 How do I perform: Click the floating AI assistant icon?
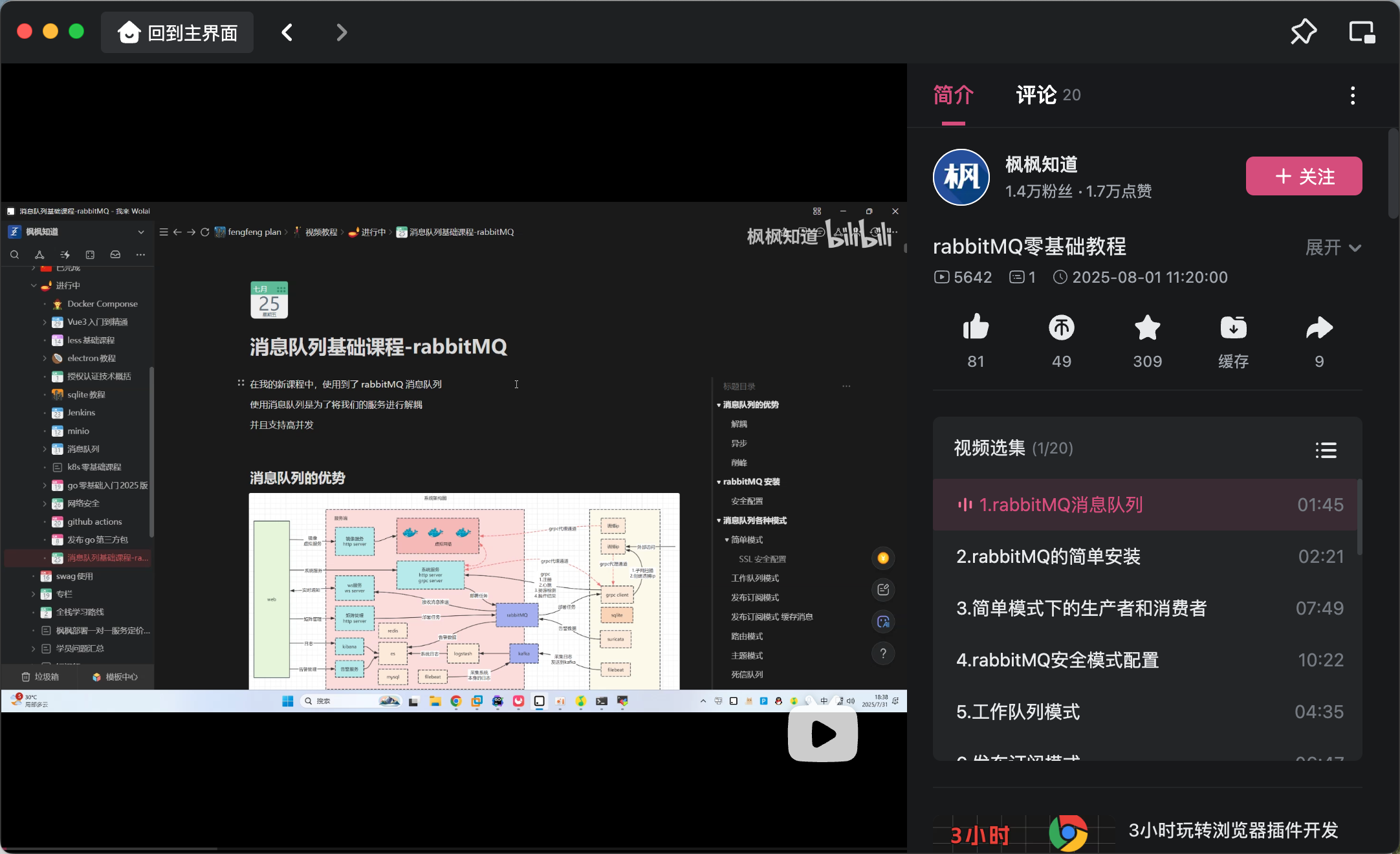click(x=883, y=622)
